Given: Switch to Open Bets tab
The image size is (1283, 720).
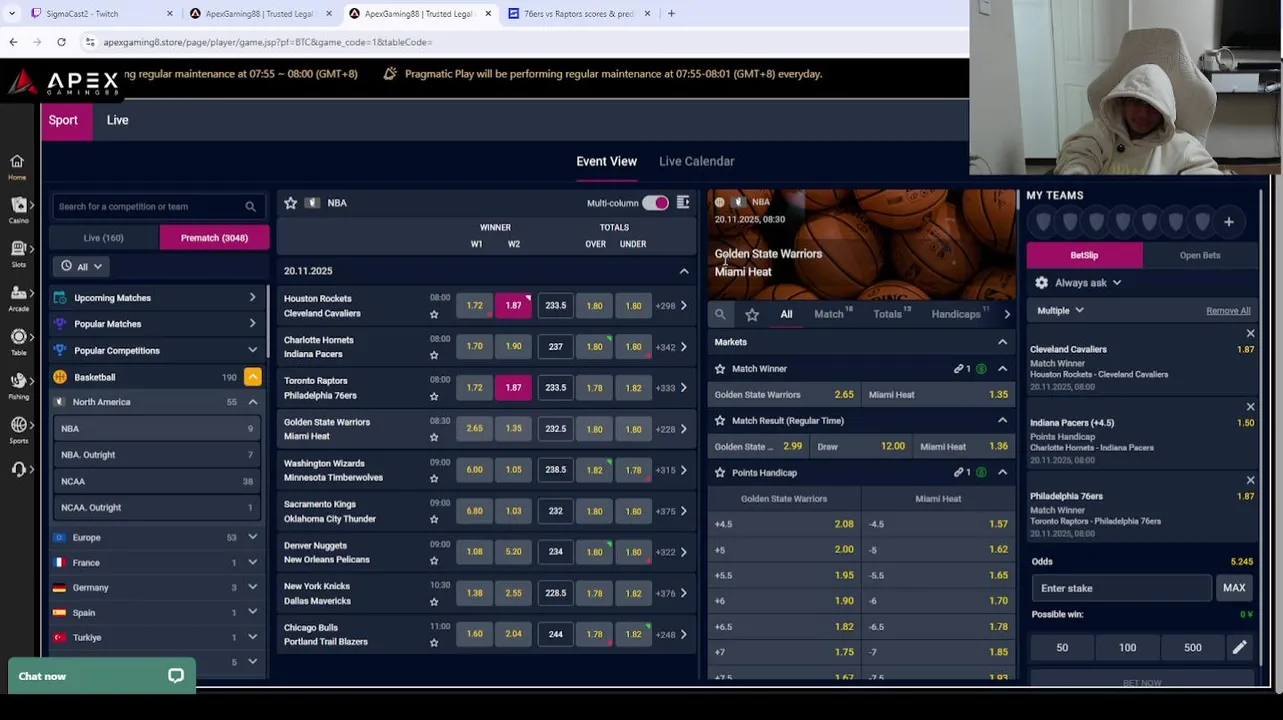Looking at the screenshot, I should coord(1199,255).
